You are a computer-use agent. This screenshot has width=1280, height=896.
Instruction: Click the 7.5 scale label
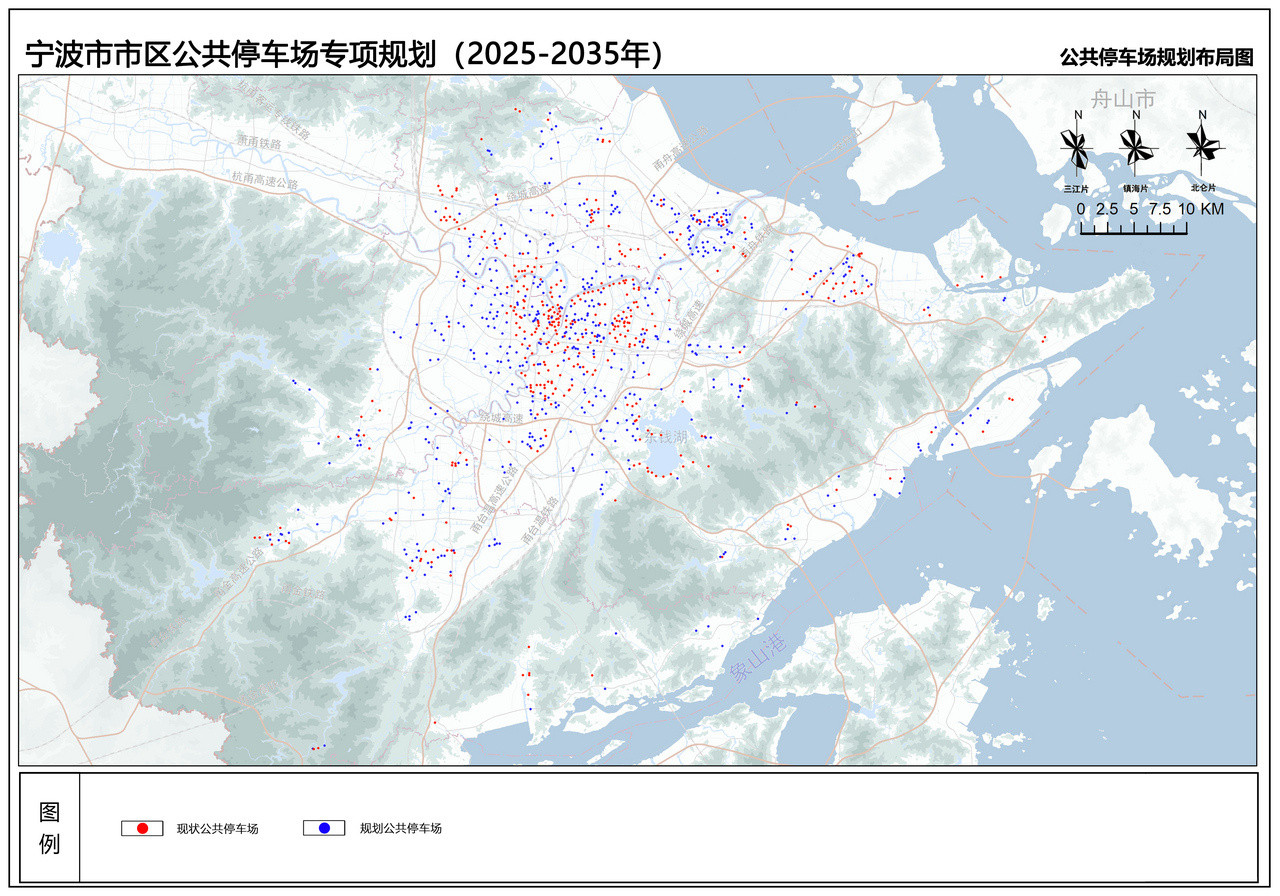pos(1160,209)
